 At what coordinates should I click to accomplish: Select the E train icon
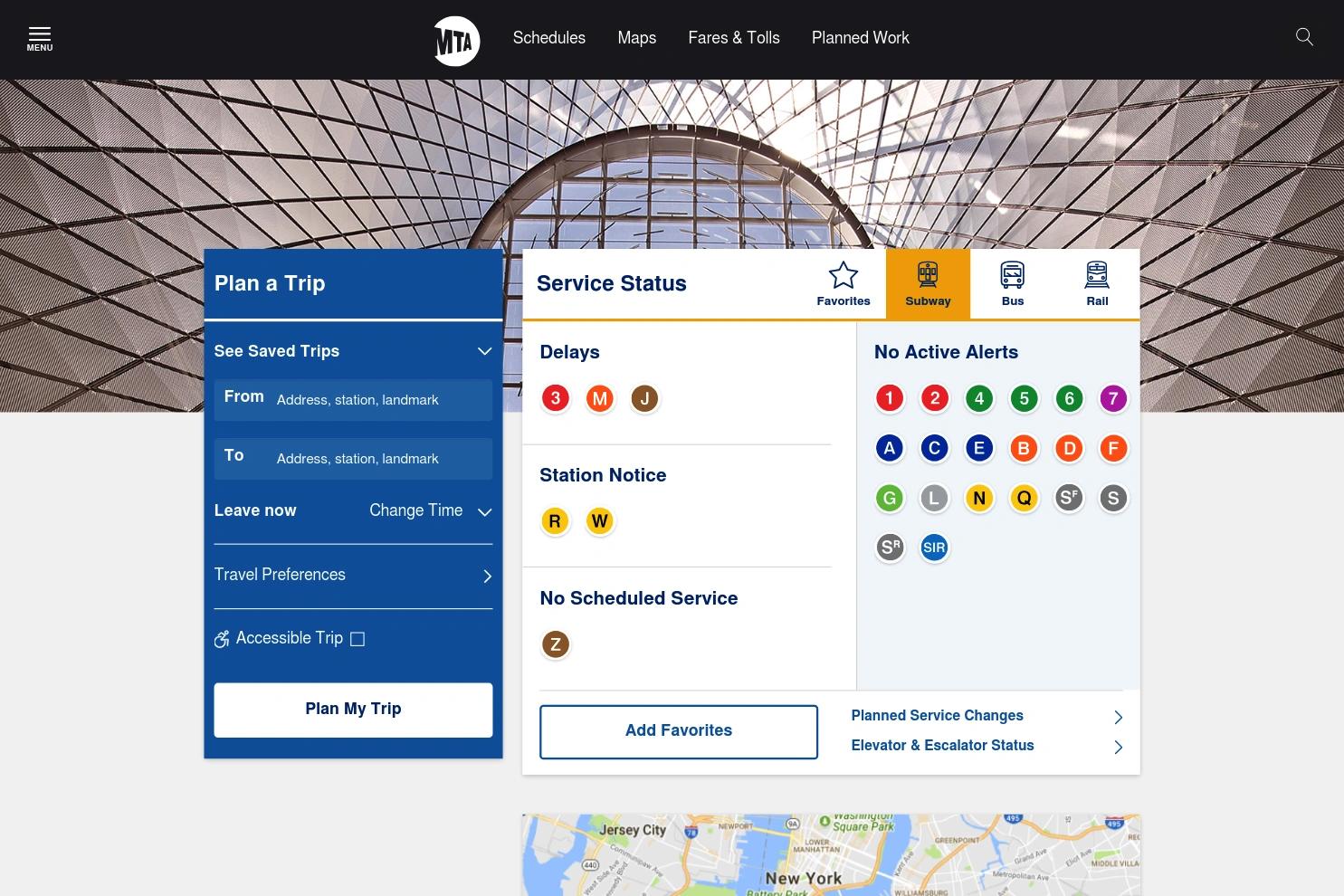tap(979, 448)
